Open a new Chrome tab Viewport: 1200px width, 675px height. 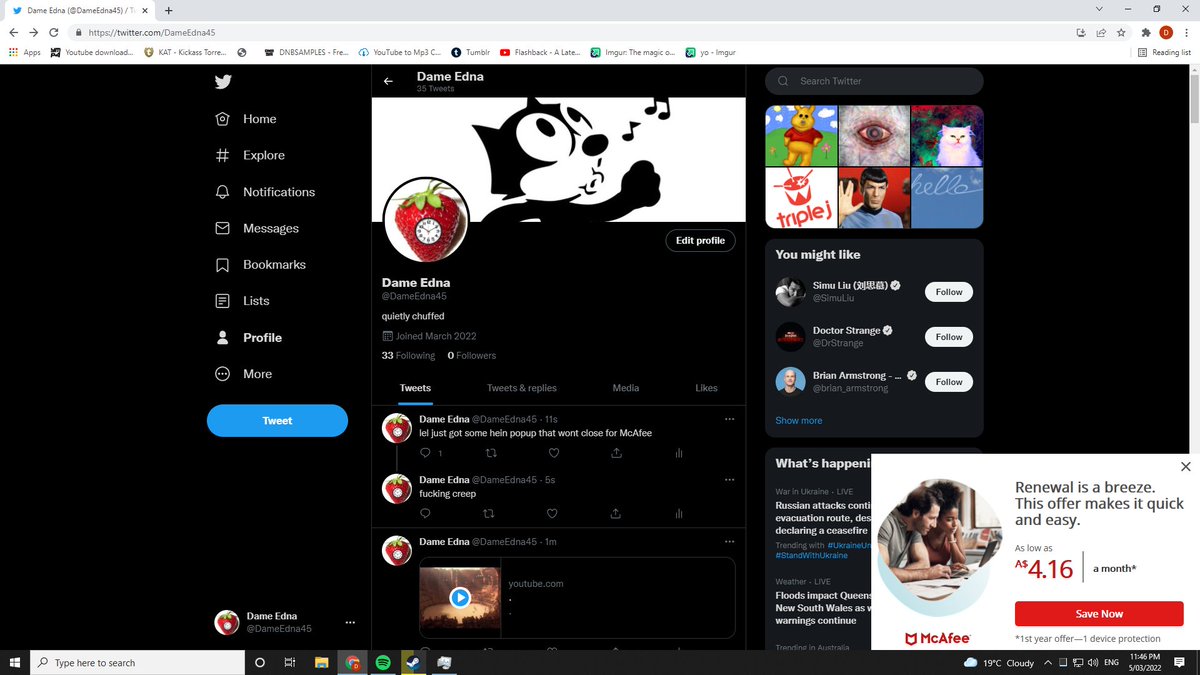[x=168, y=10]
